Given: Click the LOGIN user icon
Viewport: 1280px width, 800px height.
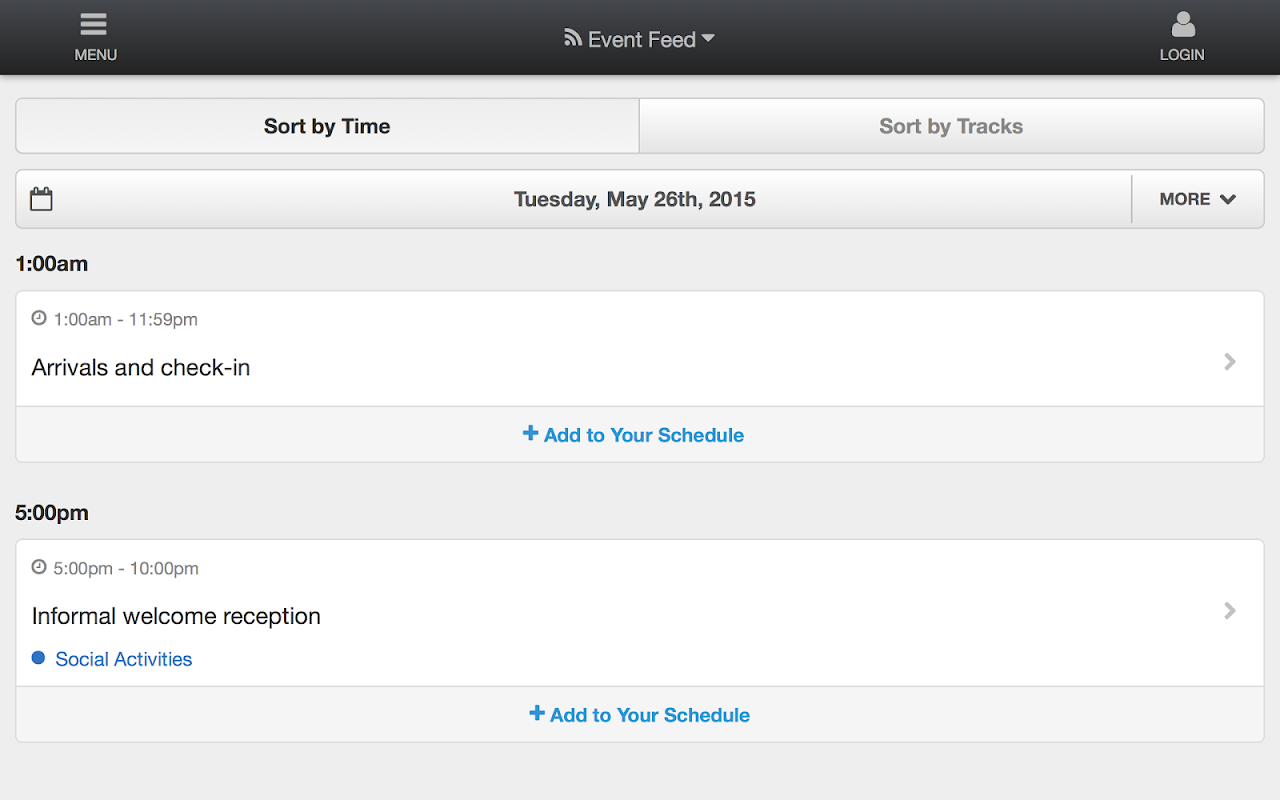Looking at the screenshot, I should [x=1183, y=25].
